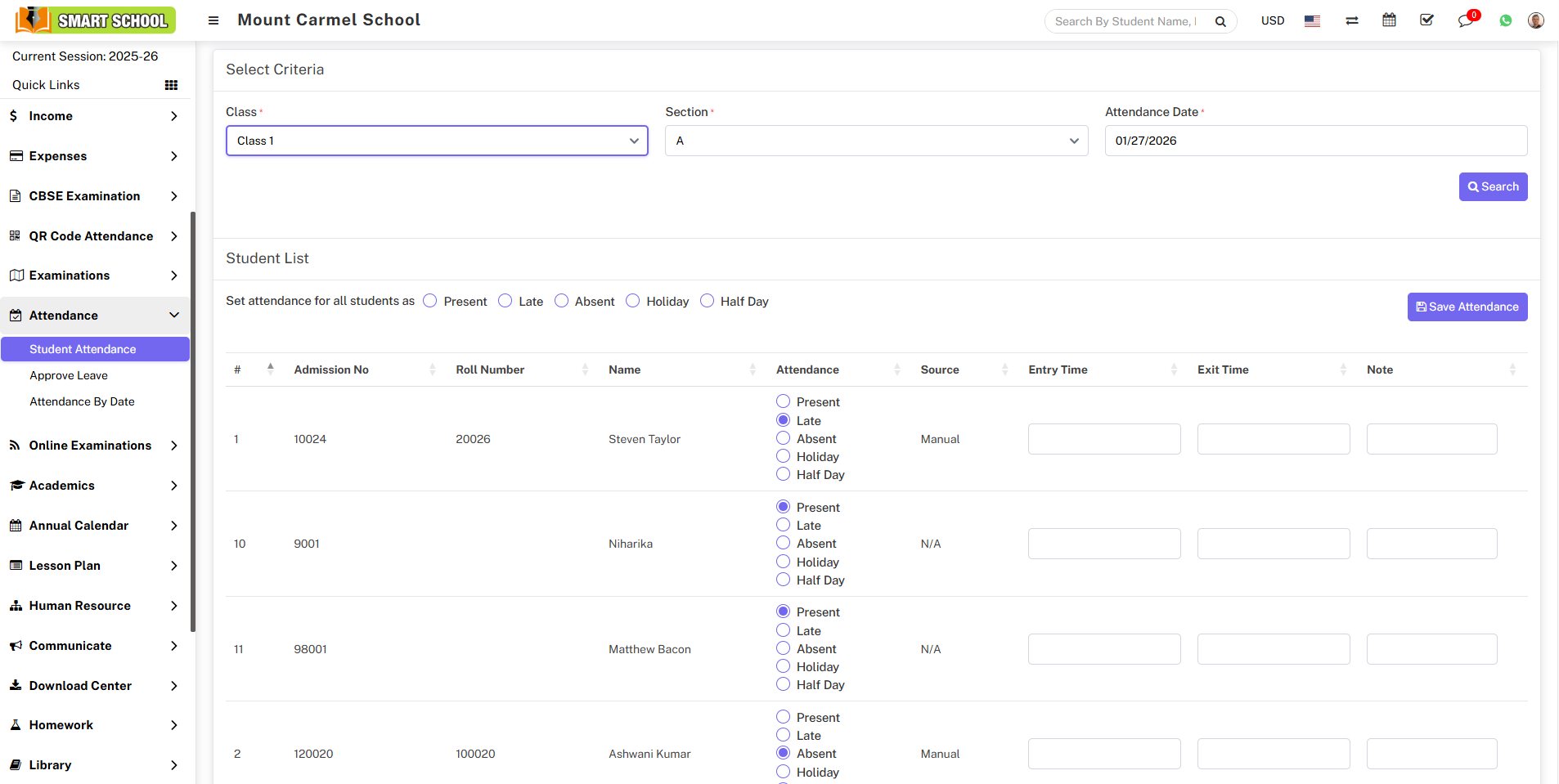Click the Search button
The width and height of the screenshot is (1559, 784).
pos(1493,186)
